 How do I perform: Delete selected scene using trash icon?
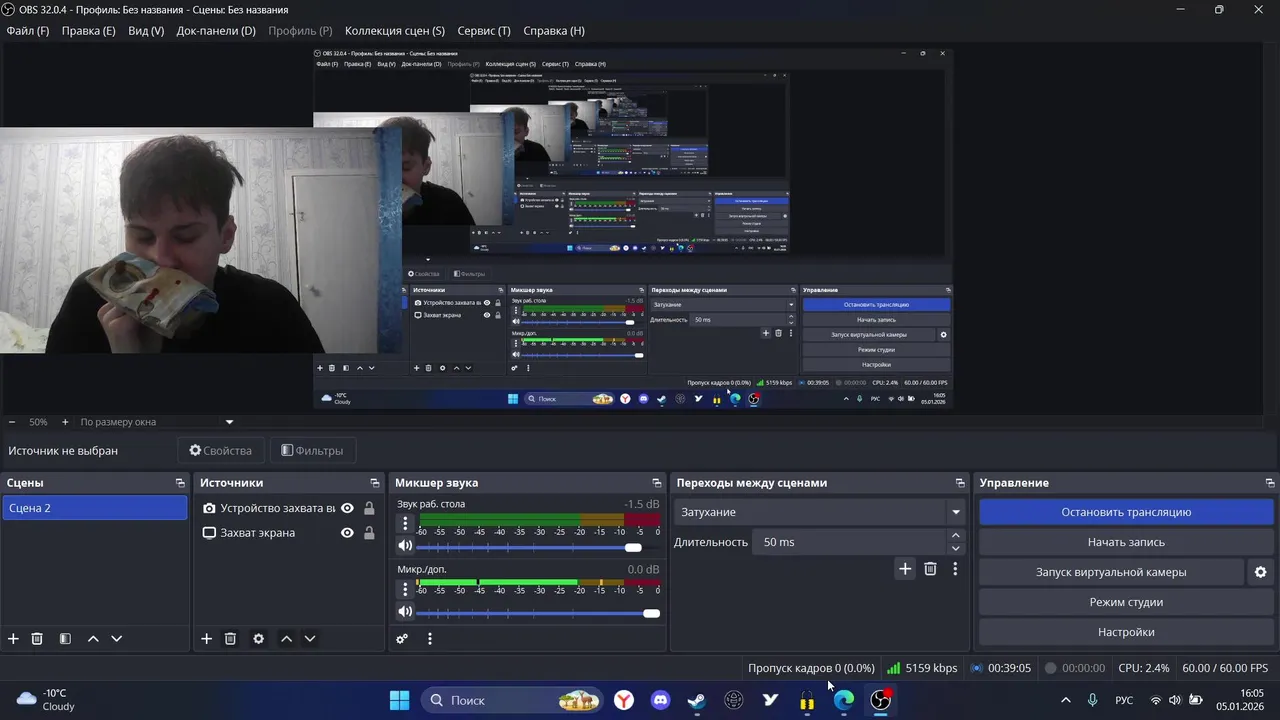[x=37, y=639]
